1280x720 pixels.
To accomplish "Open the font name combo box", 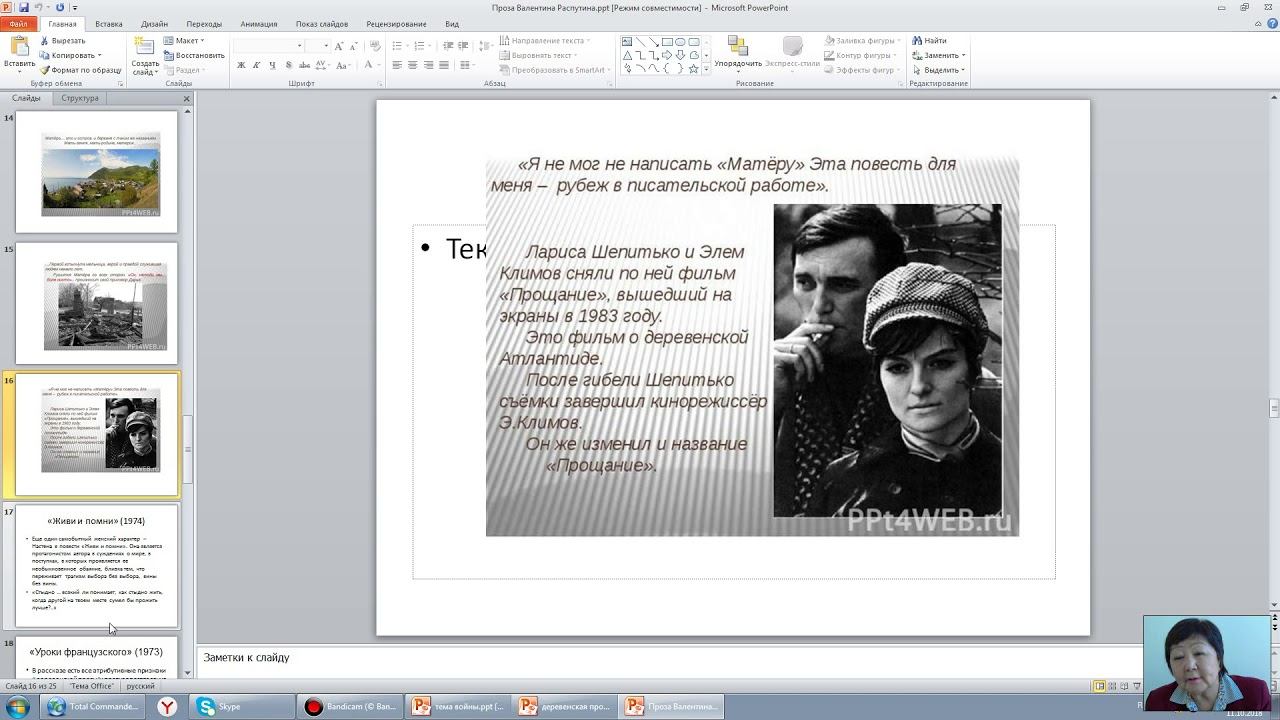I will click(269, 46).
